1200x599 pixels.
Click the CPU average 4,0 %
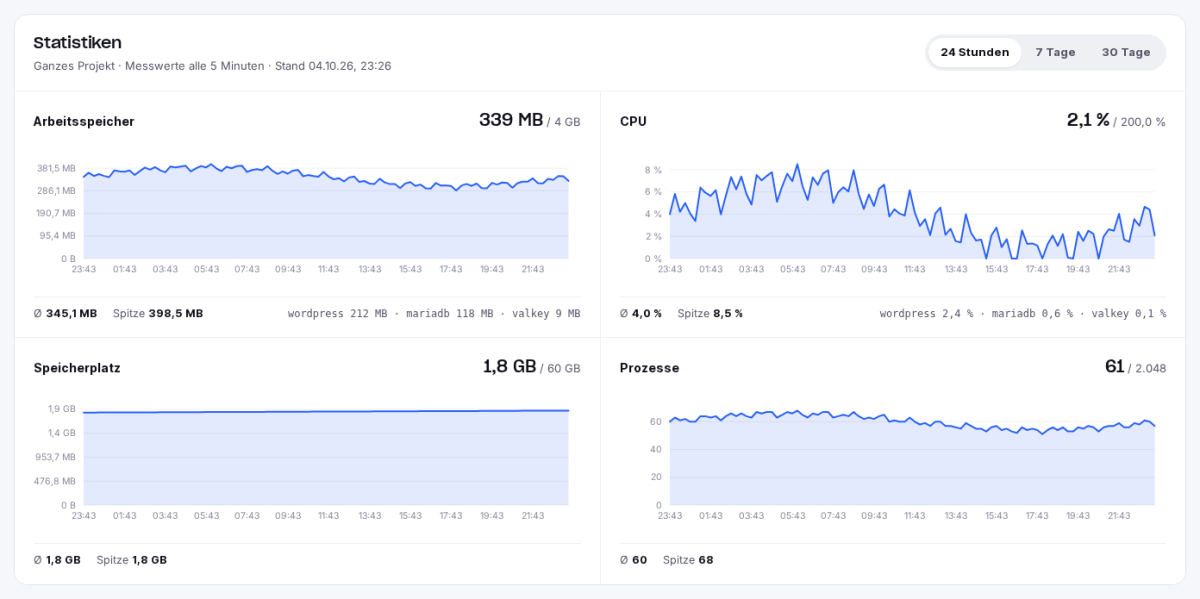tap(641, 313)
